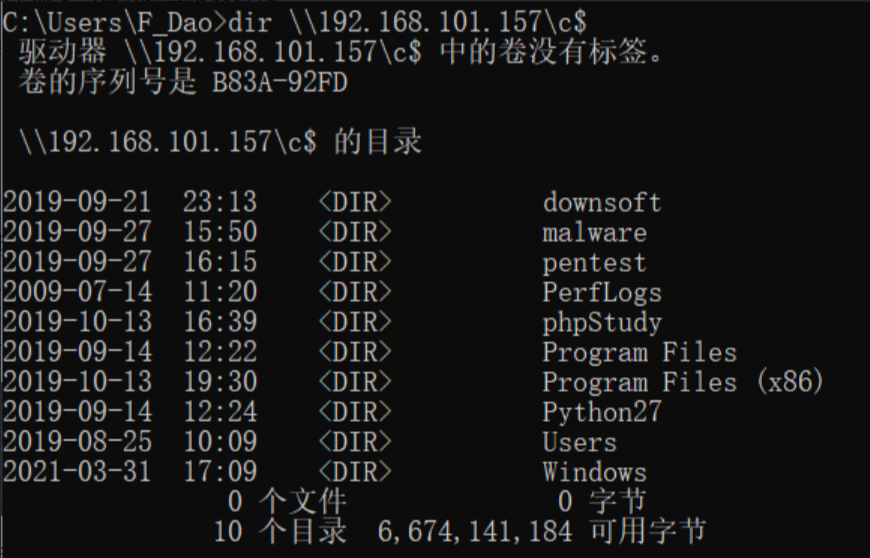Click the dir command text in prompt
Screen dimensions: 870x558
click(250, 23)
